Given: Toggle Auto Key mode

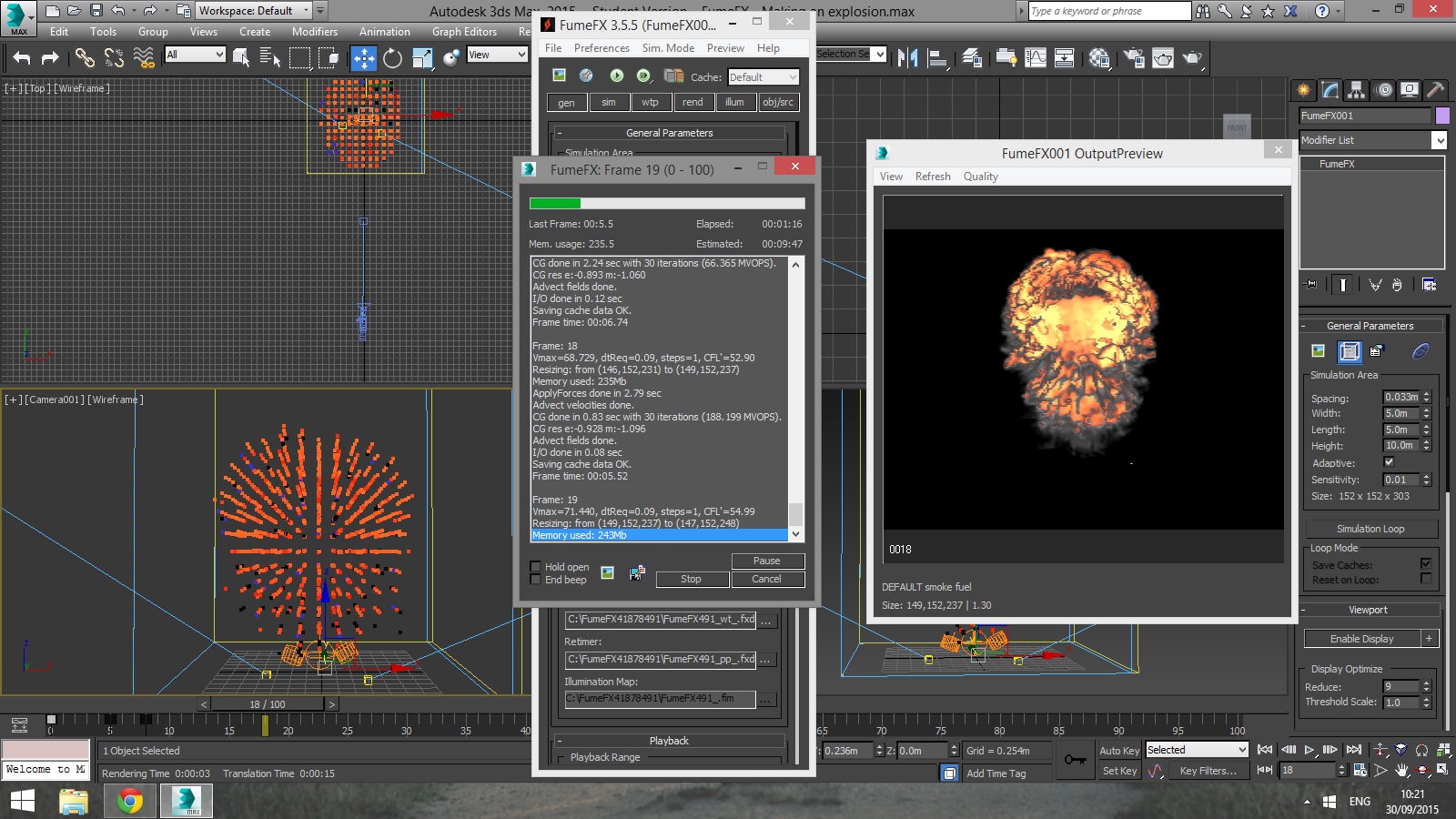Looking at the screenshot, I should 1118,751.
